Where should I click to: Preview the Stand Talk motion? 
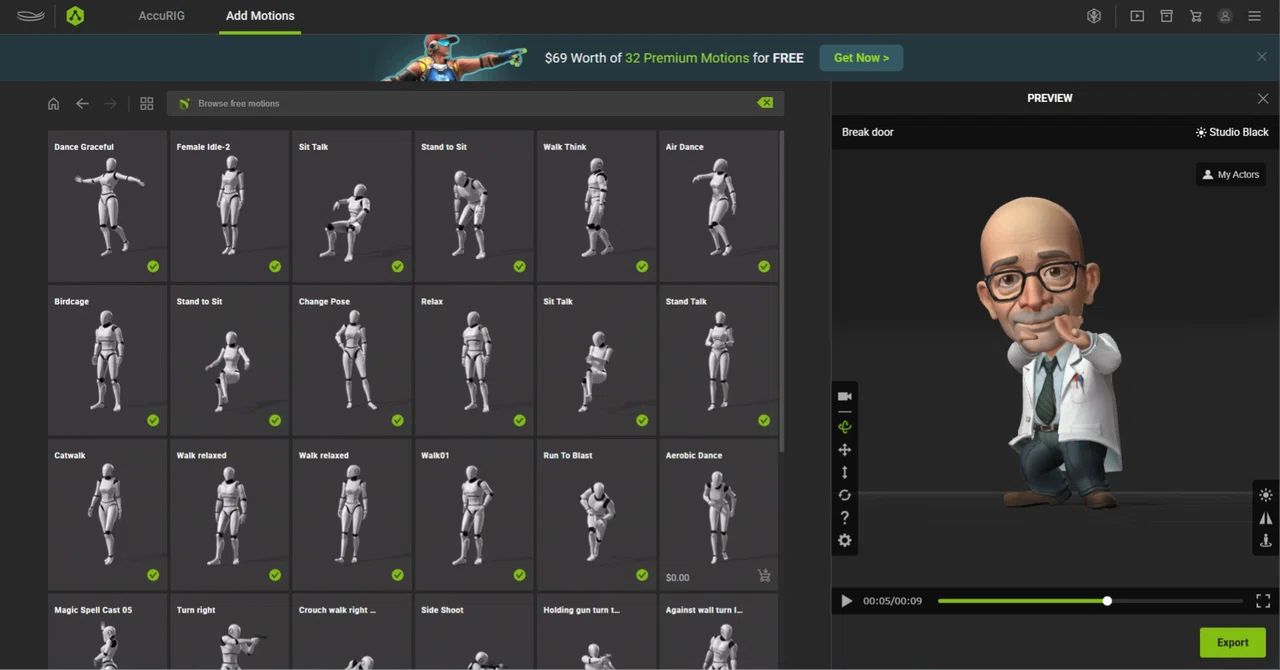(718, 360)
